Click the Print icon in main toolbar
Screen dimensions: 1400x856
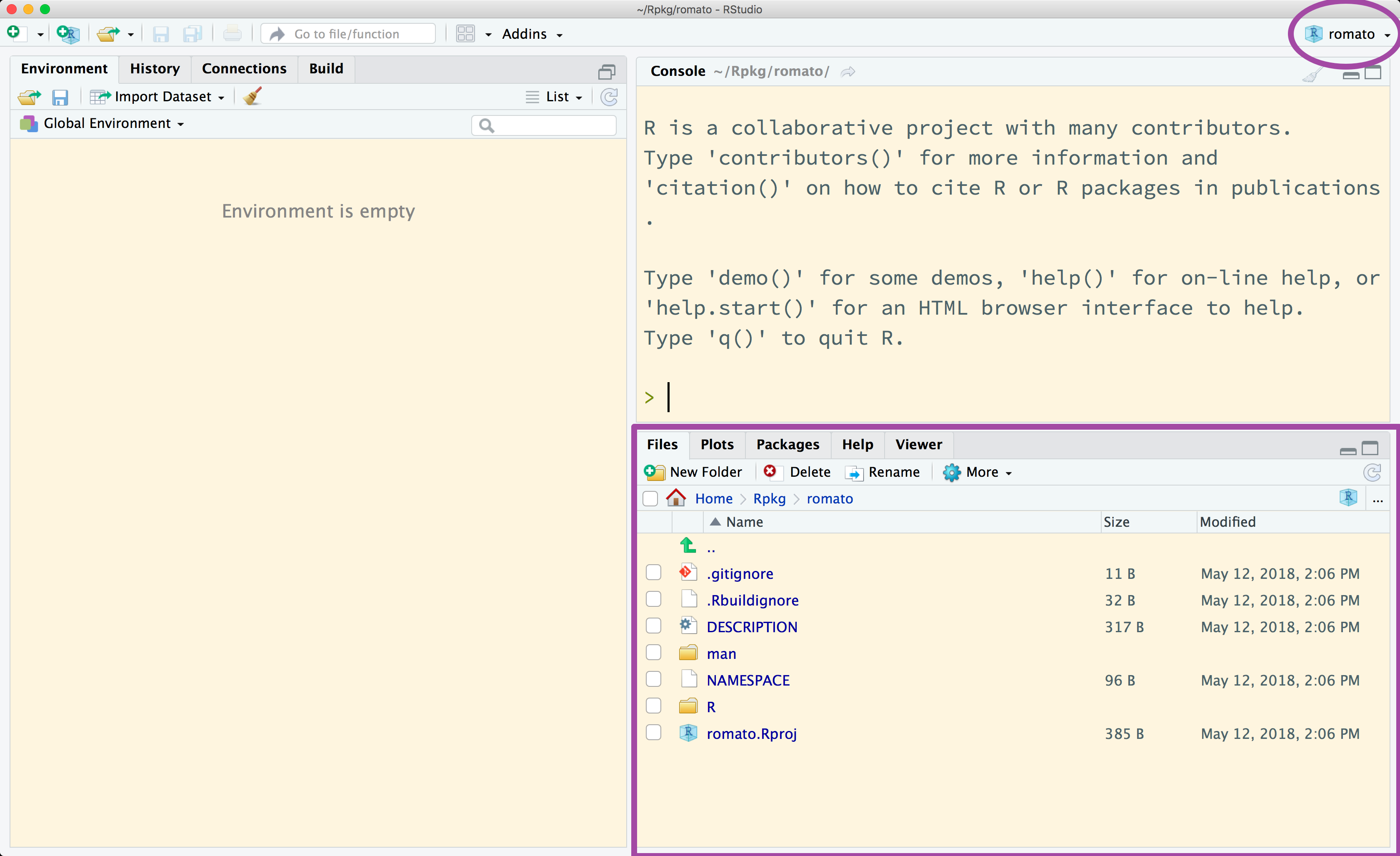(232, 34)
